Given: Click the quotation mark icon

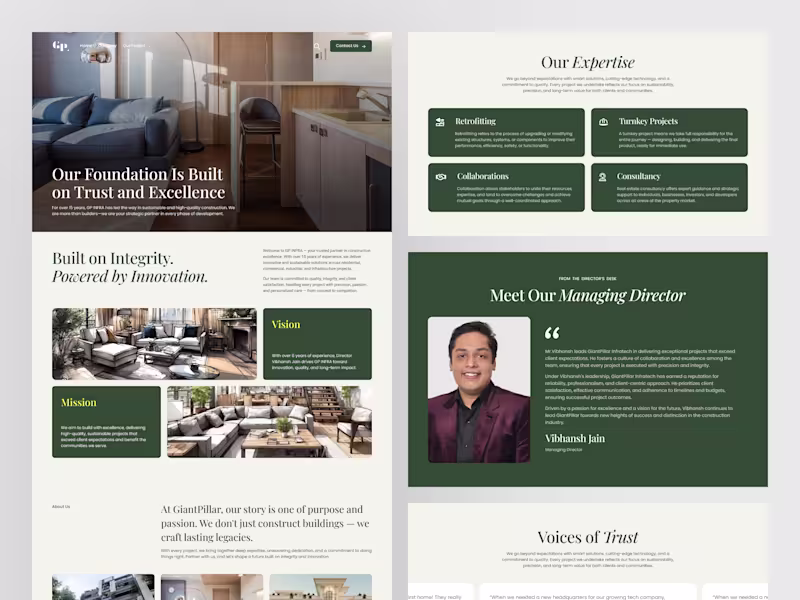Looking at the screenshot, I should pyautogui.click(x=552, y=333).
